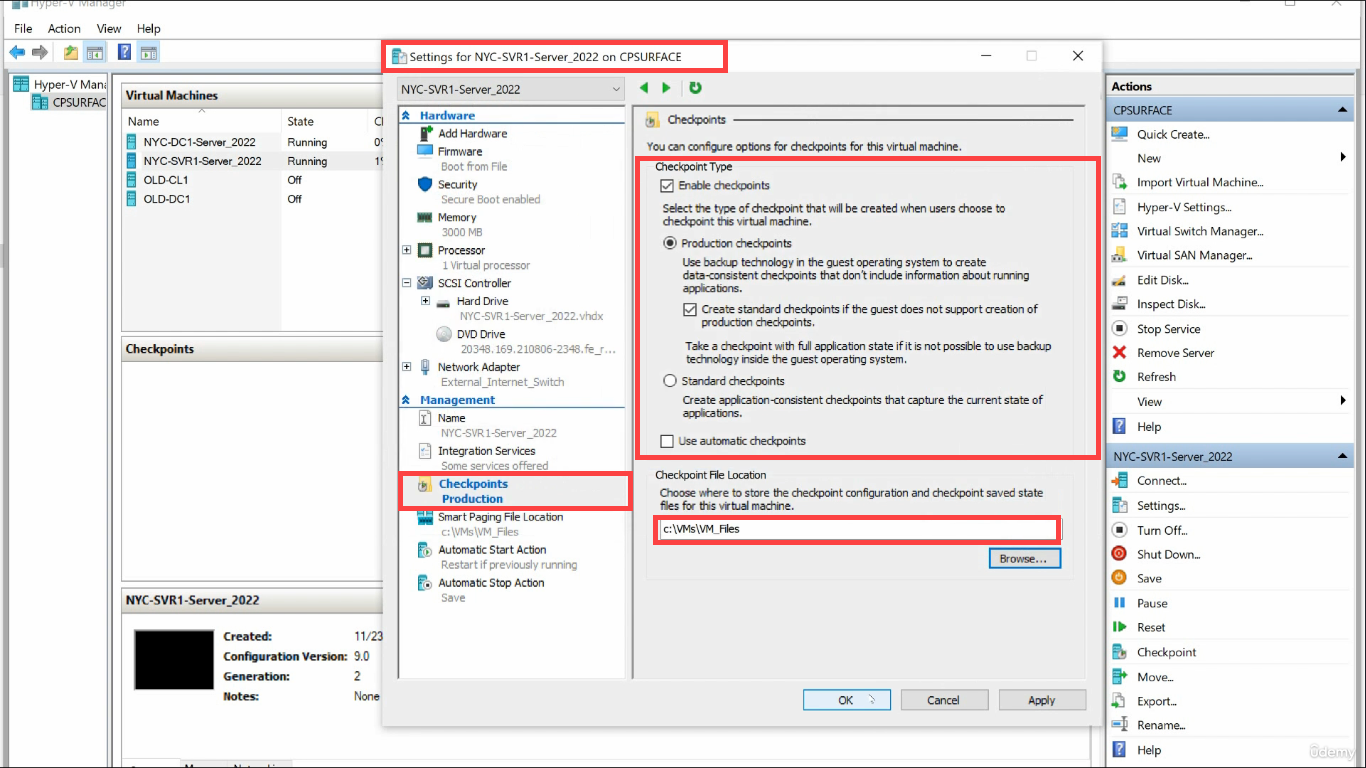
Task: Click the Browse... button
Action: [x=1024, y=559]
